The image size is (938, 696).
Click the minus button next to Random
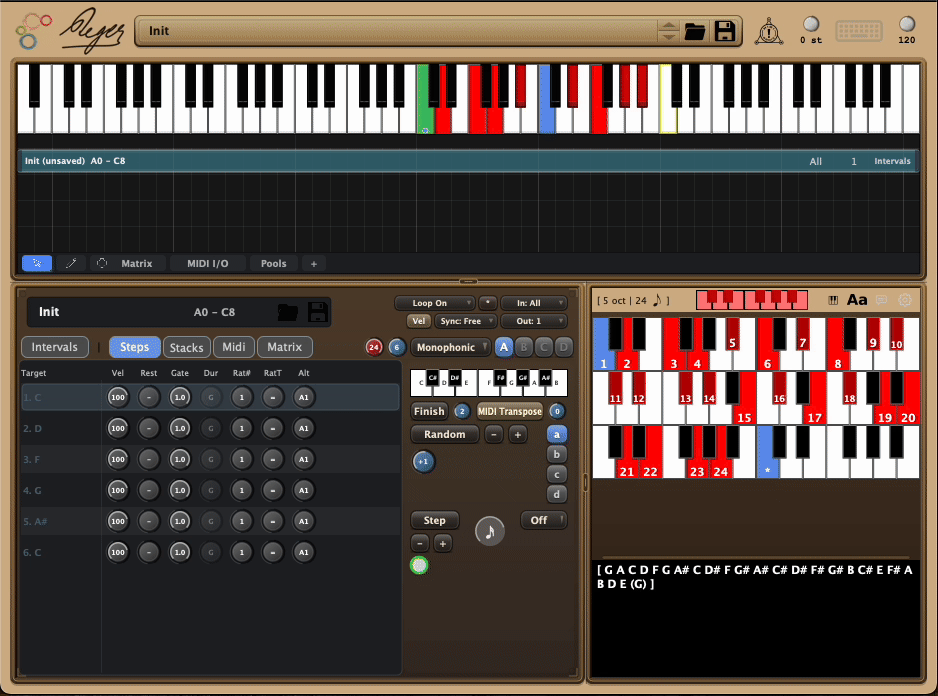pos(494,434)
